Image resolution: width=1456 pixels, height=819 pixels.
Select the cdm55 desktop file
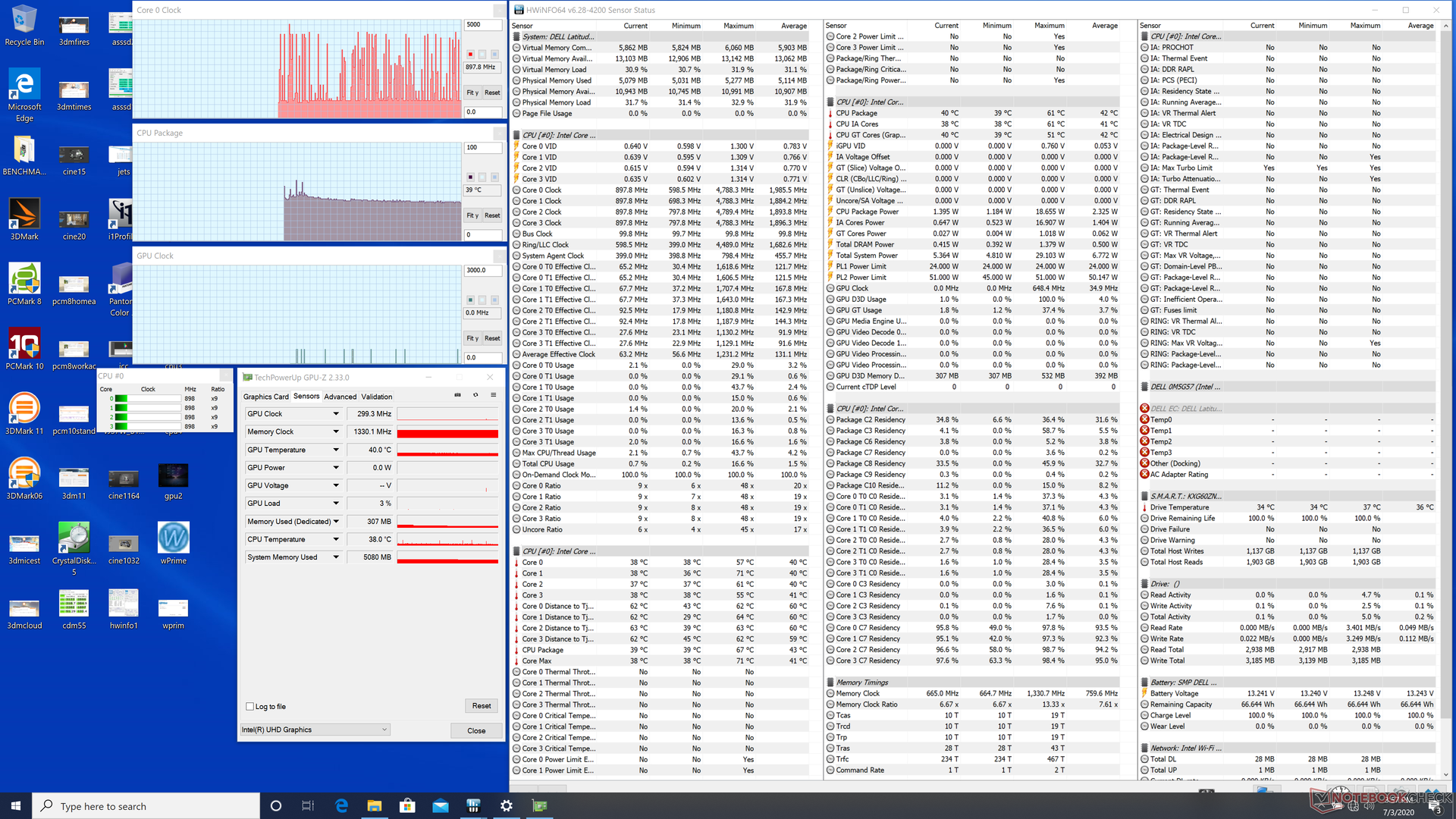(74, 610)
